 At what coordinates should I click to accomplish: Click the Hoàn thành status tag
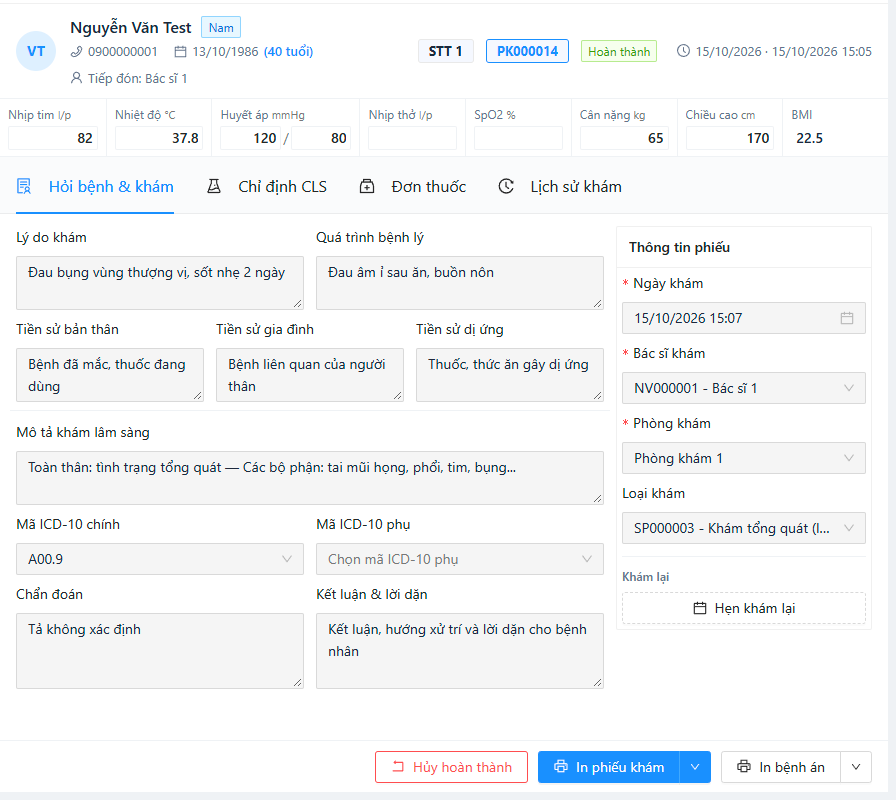[x=619, y=51]
